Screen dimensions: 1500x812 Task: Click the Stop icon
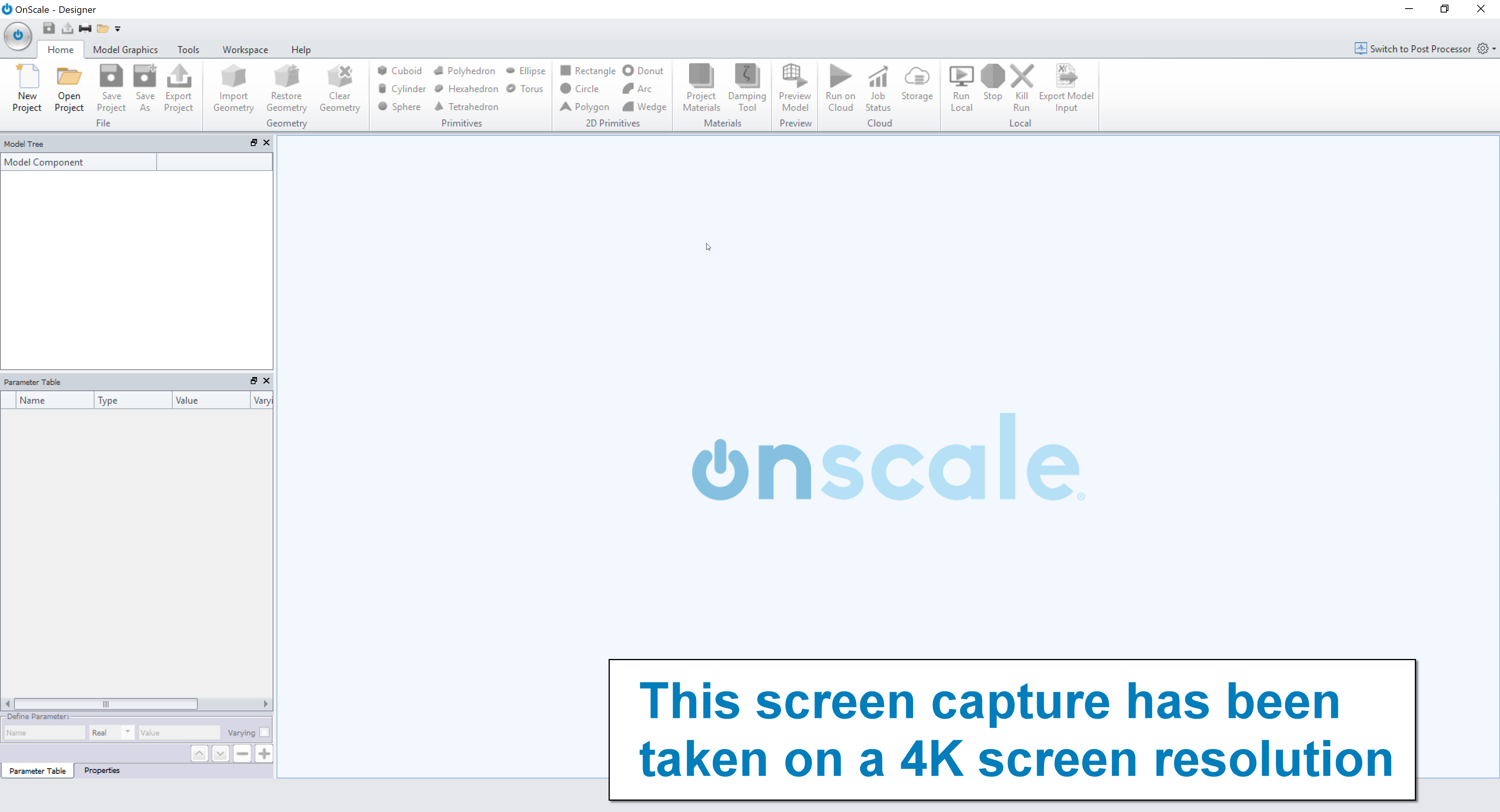(x=992, y=82)
